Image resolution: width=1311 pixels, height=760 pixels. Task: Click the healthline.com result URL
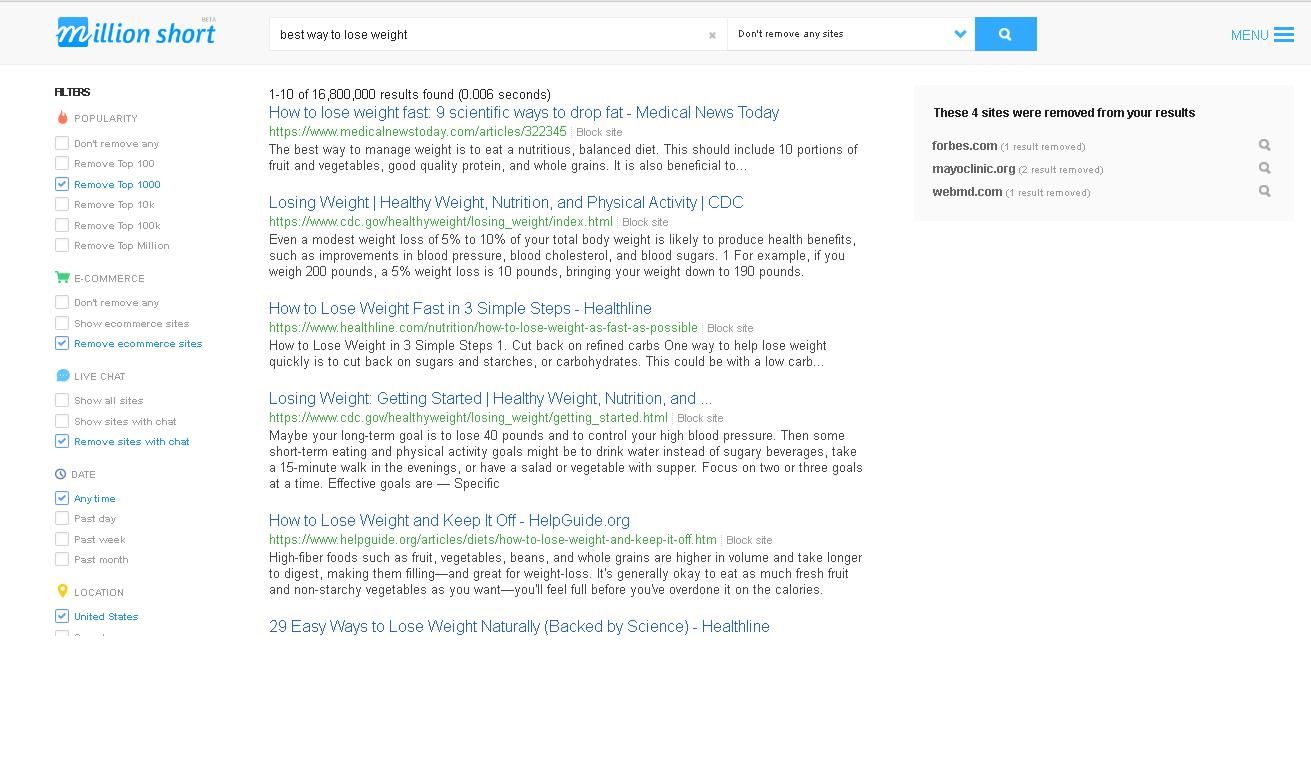click(483, 328)
